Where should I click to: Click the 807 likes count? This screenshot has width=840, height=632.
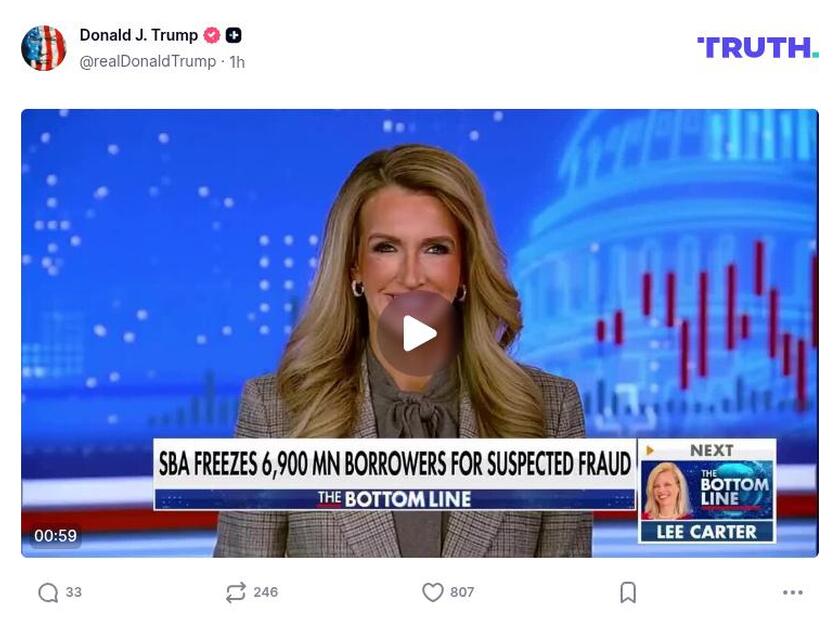point(462,592)
